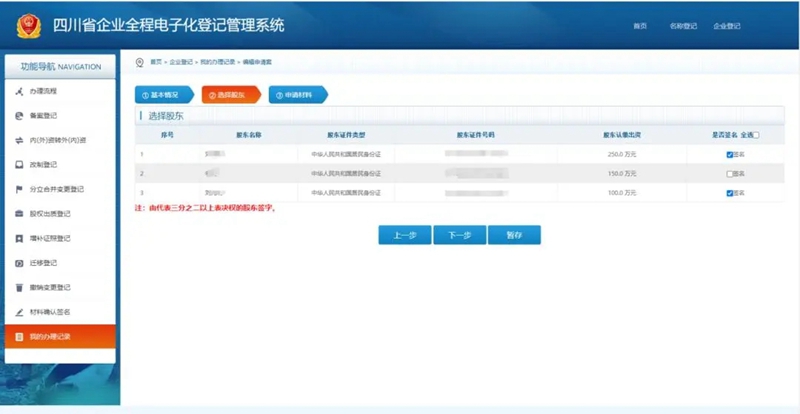Click 首页 in the breadcrumb

(x=155, y=62)
